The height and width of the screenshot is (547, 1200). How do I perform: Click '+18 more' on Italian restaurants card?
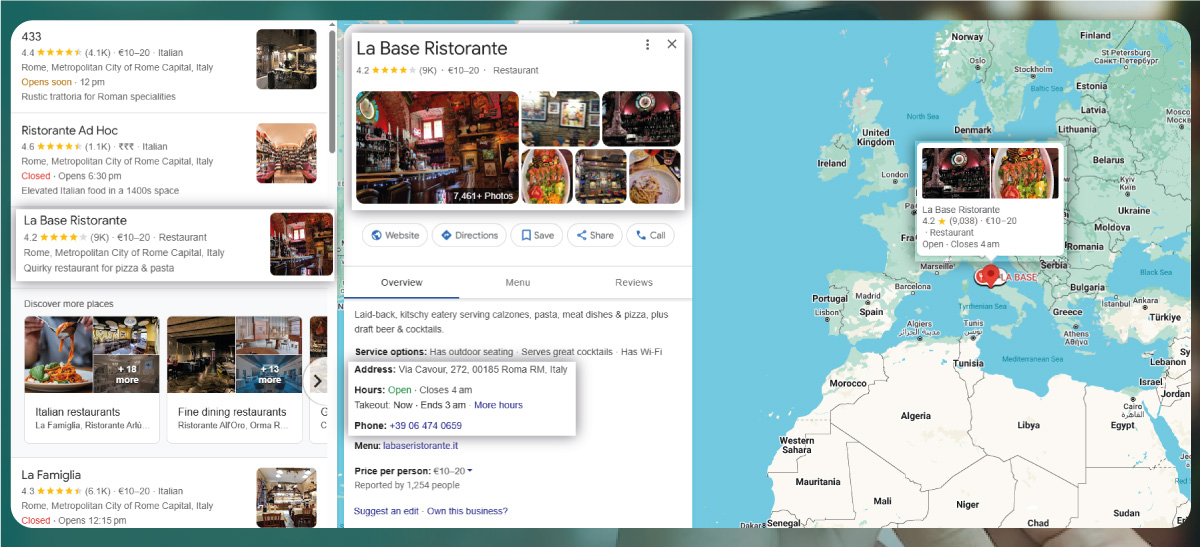127,373
